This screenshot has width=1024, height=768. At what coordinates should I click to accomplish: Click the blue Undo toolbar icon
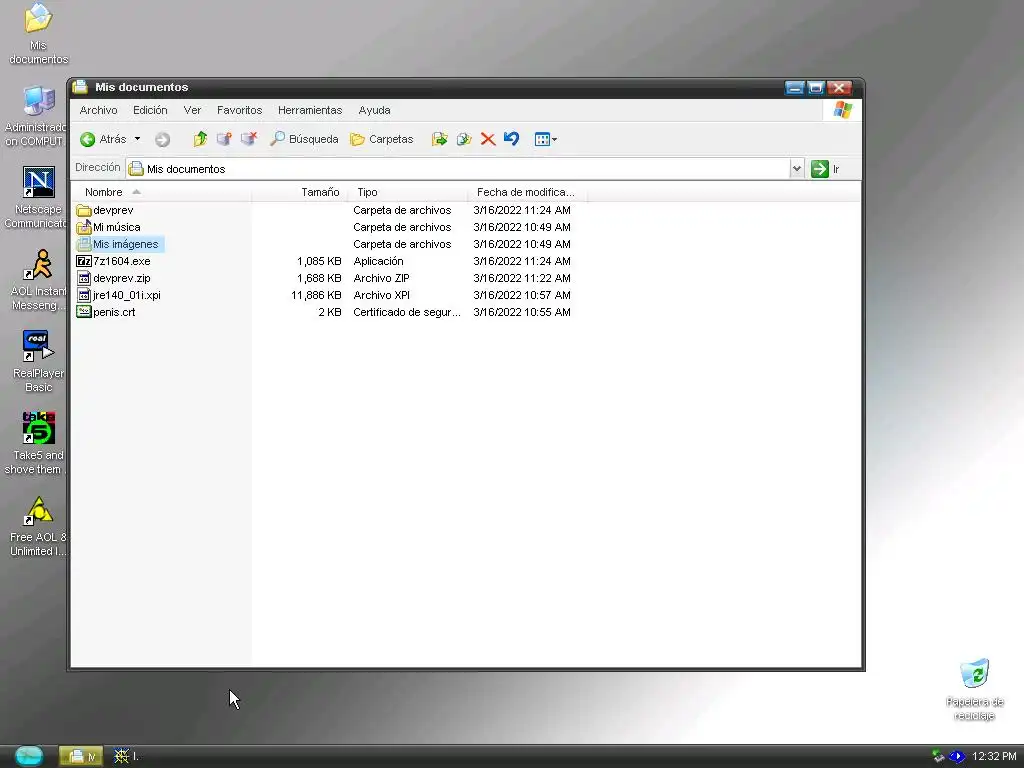[x=511, y=138]
